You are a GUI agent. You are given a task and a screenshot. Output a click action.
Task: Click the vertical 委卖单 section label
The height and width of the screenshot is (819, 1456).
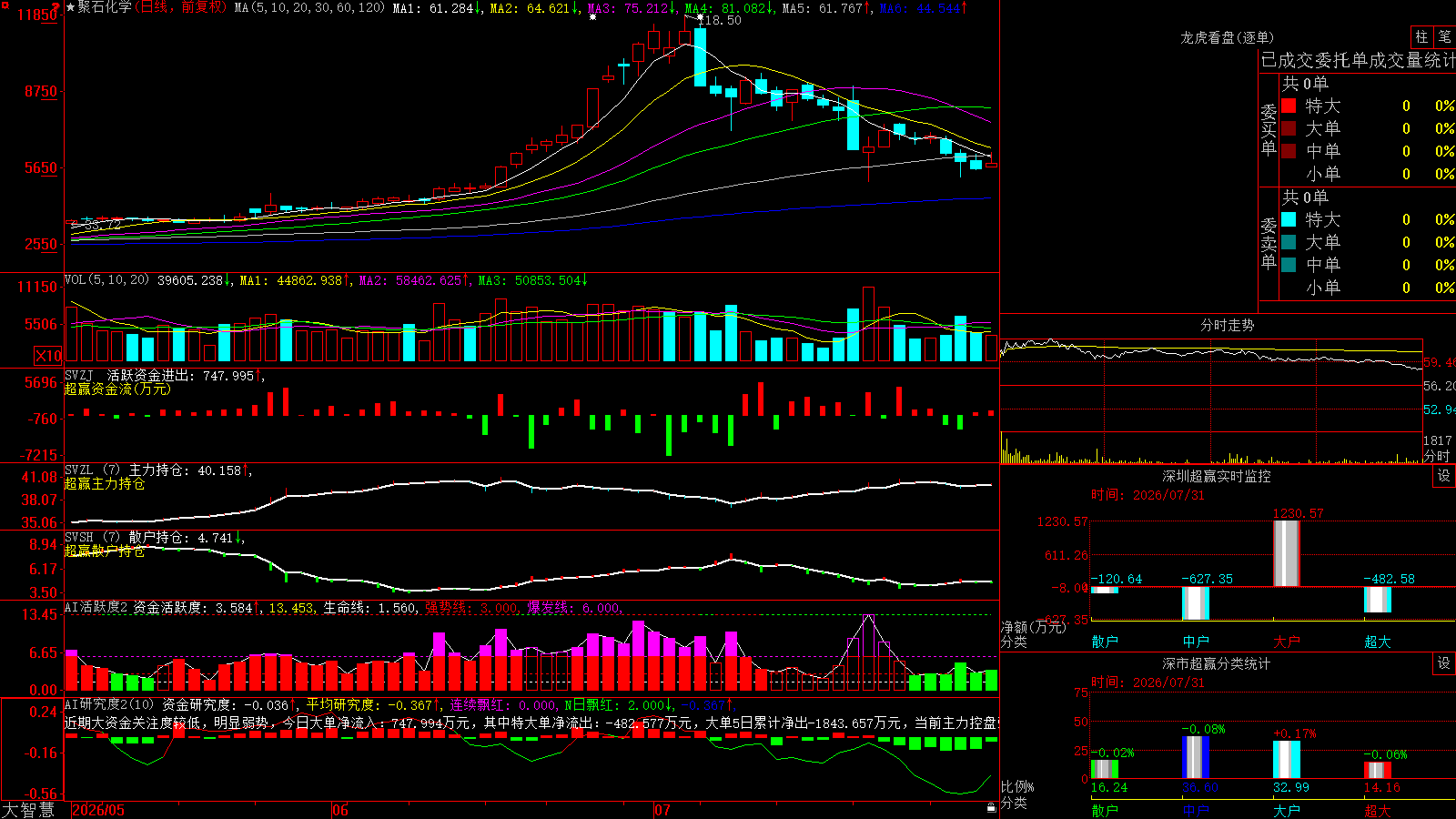(x=1269, y=243)
